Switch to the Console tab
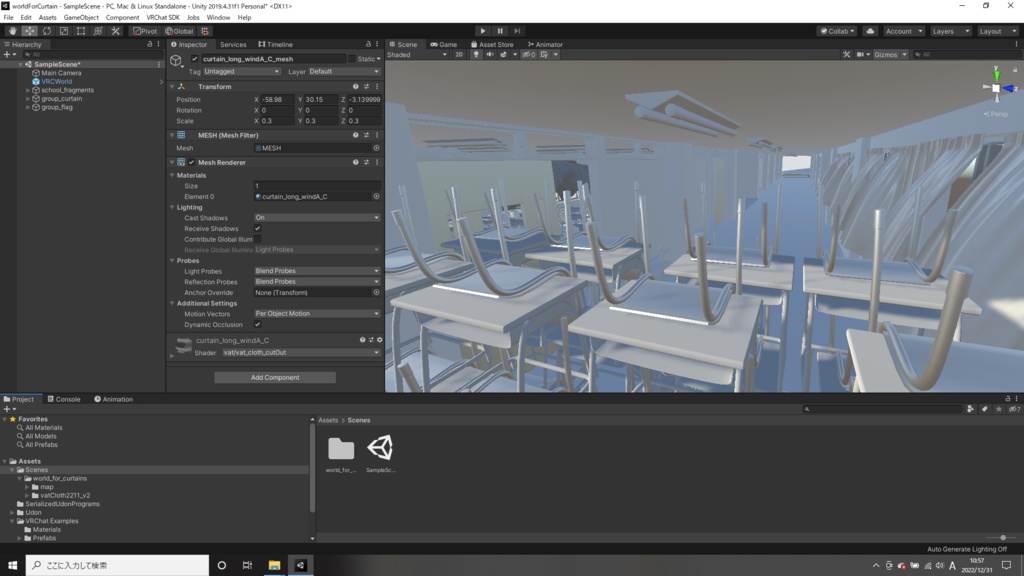Image resolution: width=1024 pixels, height=576 pixels. point(64,399)
